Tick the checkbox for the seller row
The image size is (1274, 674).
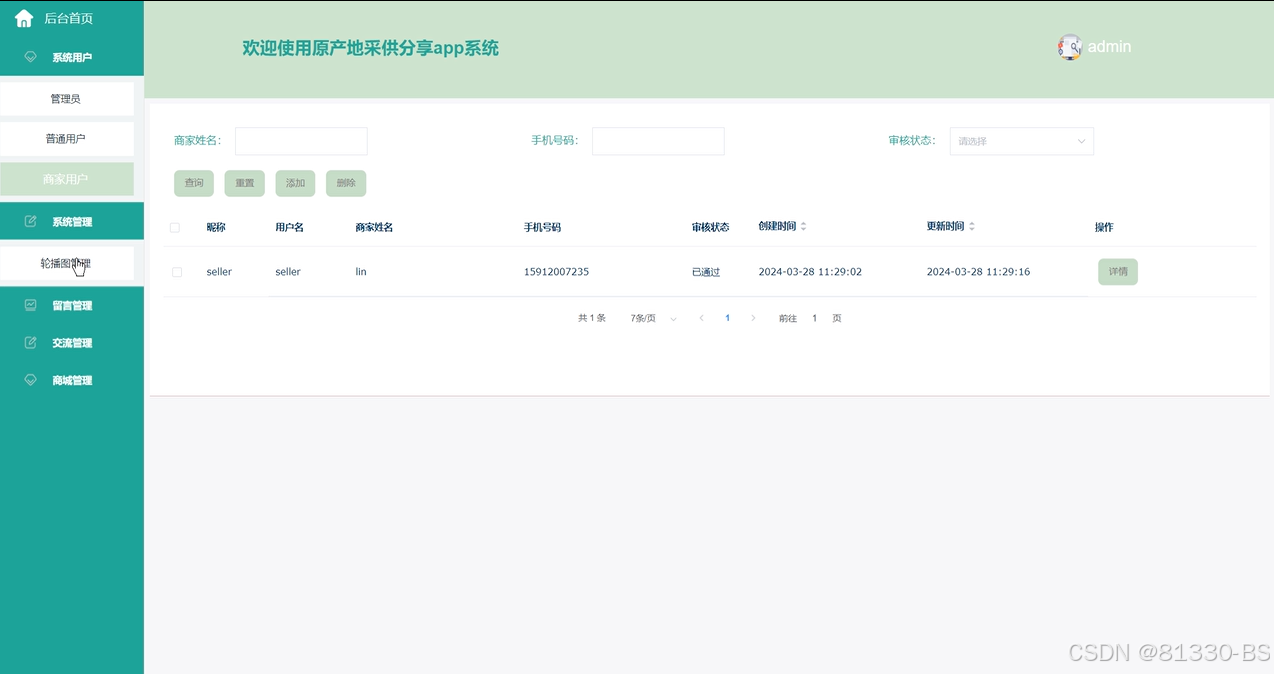(x=177, y=272)
